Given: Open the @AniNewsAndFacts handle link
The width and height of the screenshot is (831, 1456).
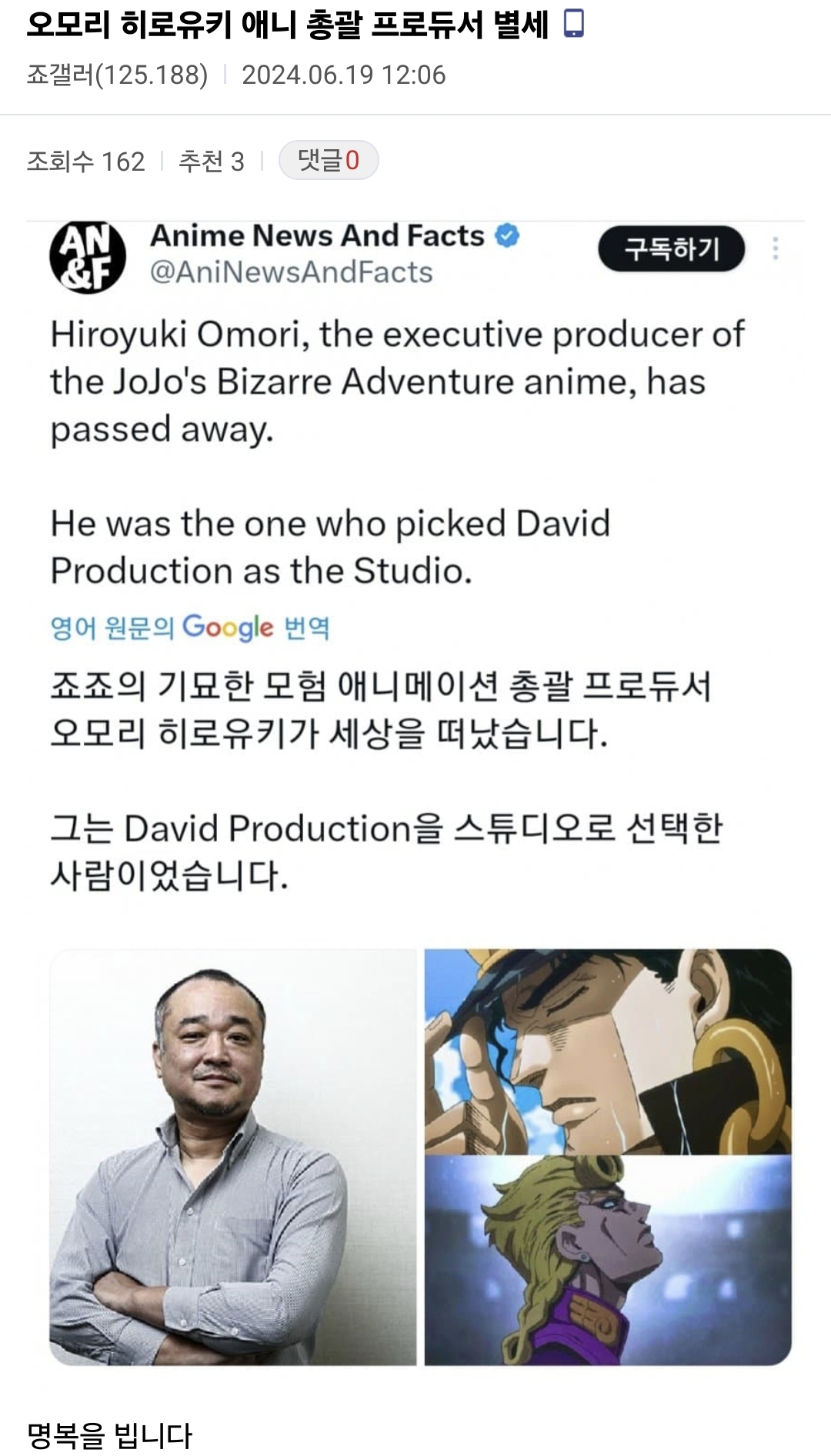Looking at the screenshot, I should tap(292, 272).
